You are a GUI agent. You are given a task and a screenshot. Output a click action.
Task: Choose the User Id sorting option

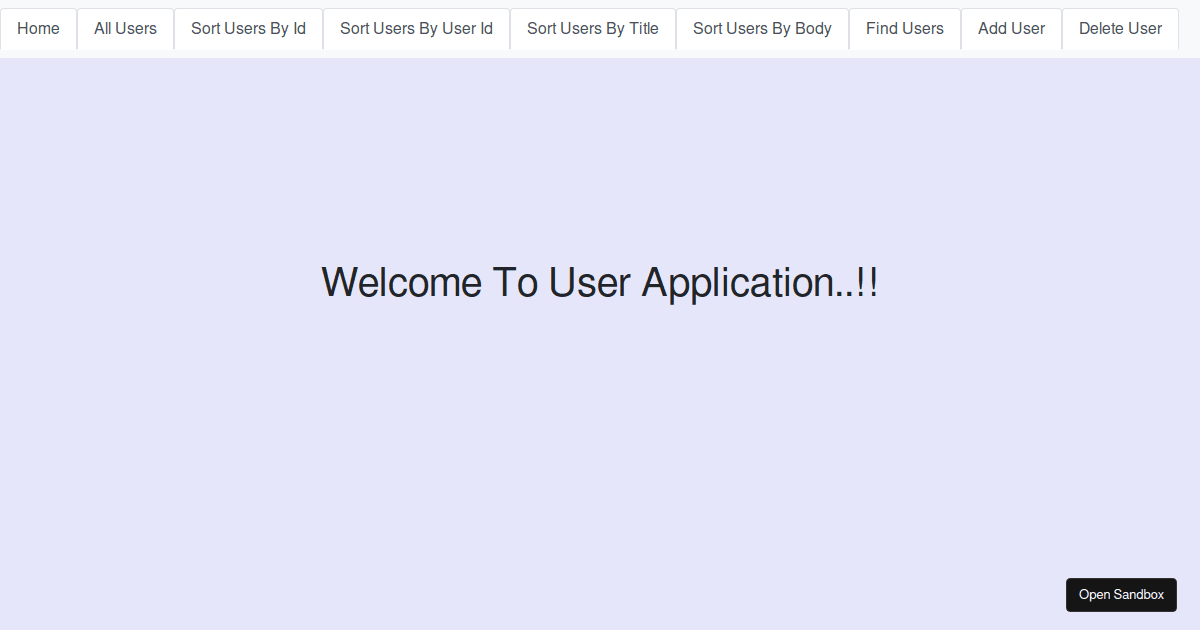point(416,28)
